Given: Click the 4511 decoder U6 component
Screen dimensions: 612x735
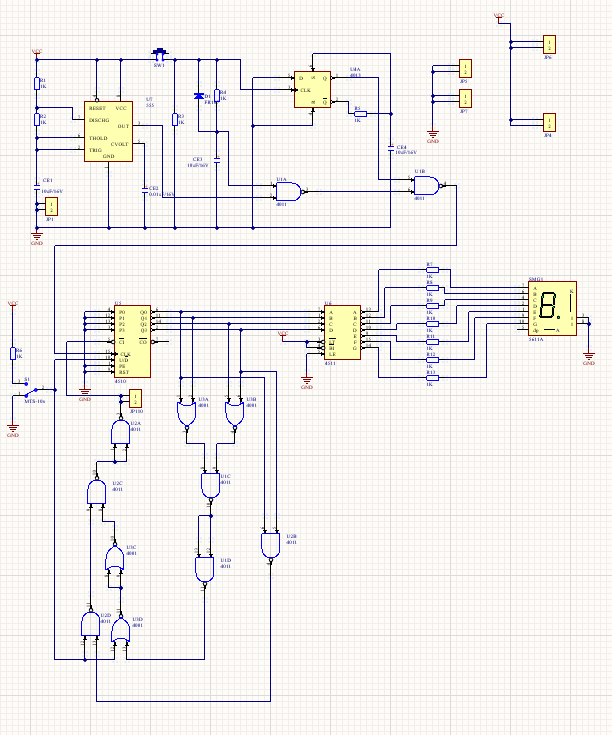Looking at the screenshot, I should (343, 333).
